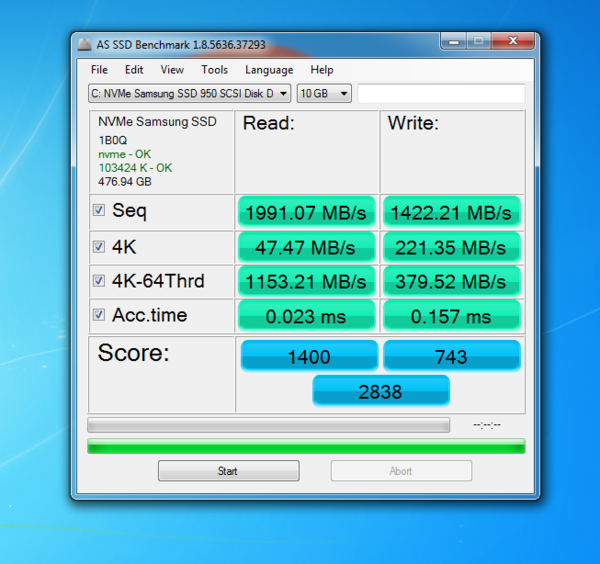Click the total score 2838
This screenshot has height=564, width=600.
tap(381, 391)
